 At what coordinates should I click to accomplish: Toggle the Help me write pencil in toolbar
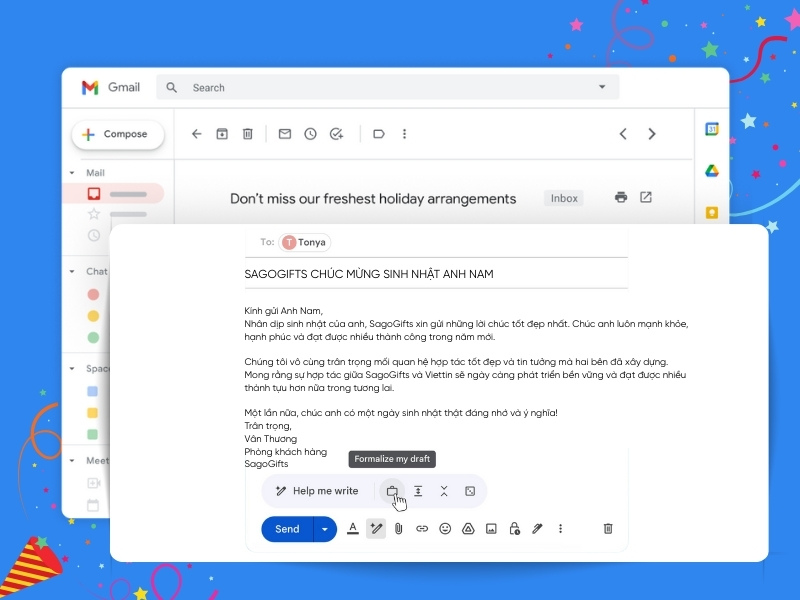[x=376, y=529]
